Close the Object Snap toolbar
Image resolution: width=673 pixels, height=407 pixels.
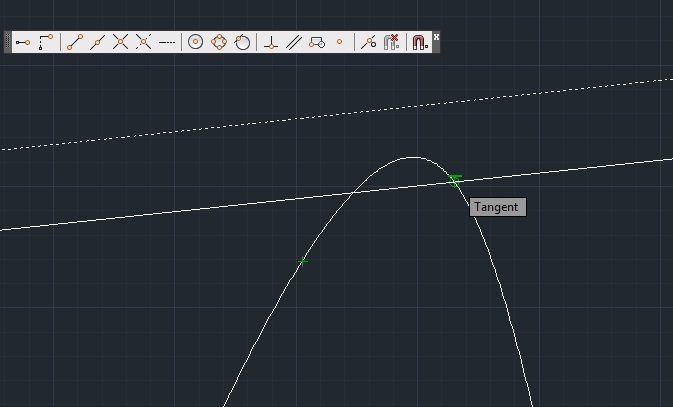tap(437, 37)
